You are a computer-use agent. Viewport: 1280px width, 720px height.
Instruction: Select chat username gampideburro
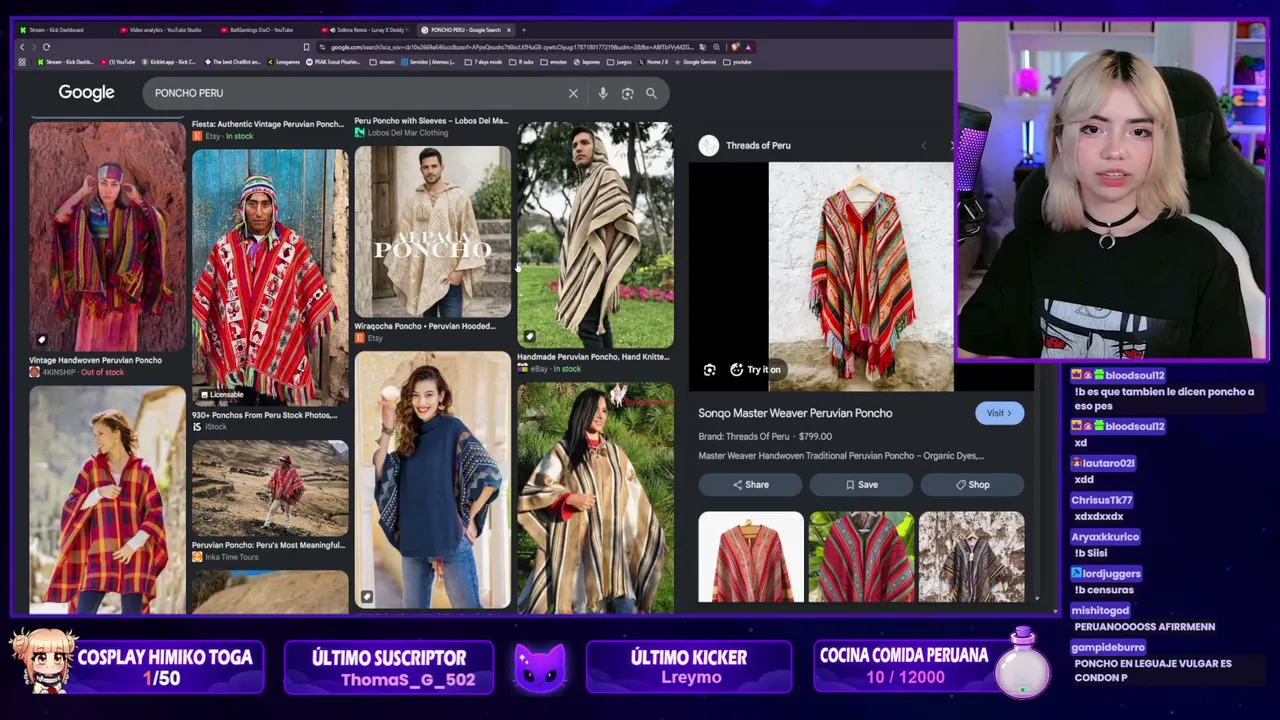pos(1108,647)
